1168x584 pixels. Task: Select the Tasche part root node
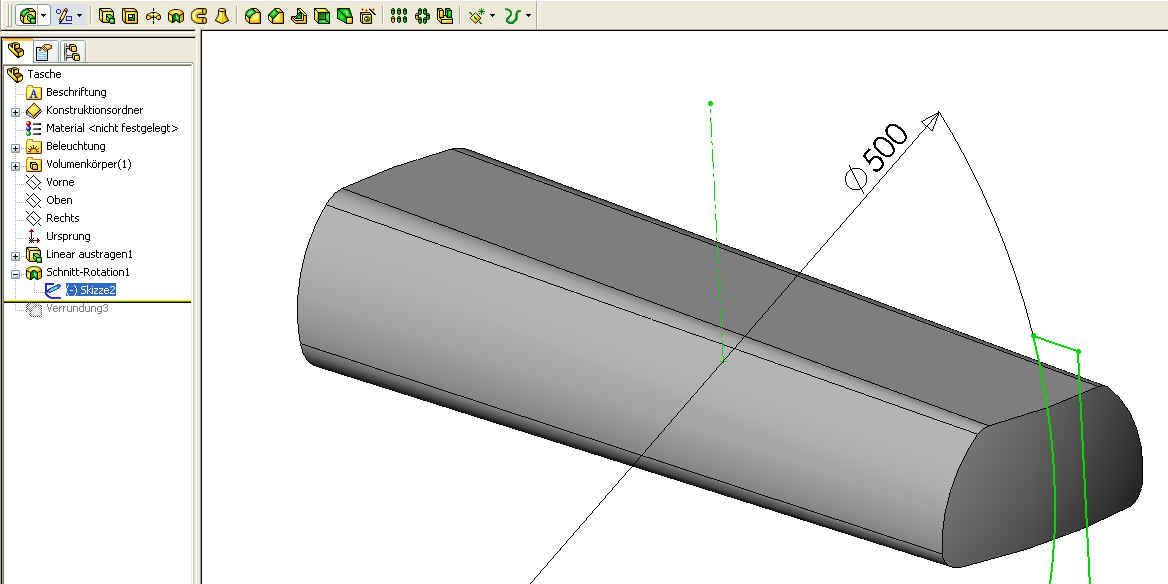pyautogui.click(x=44, y=74)
